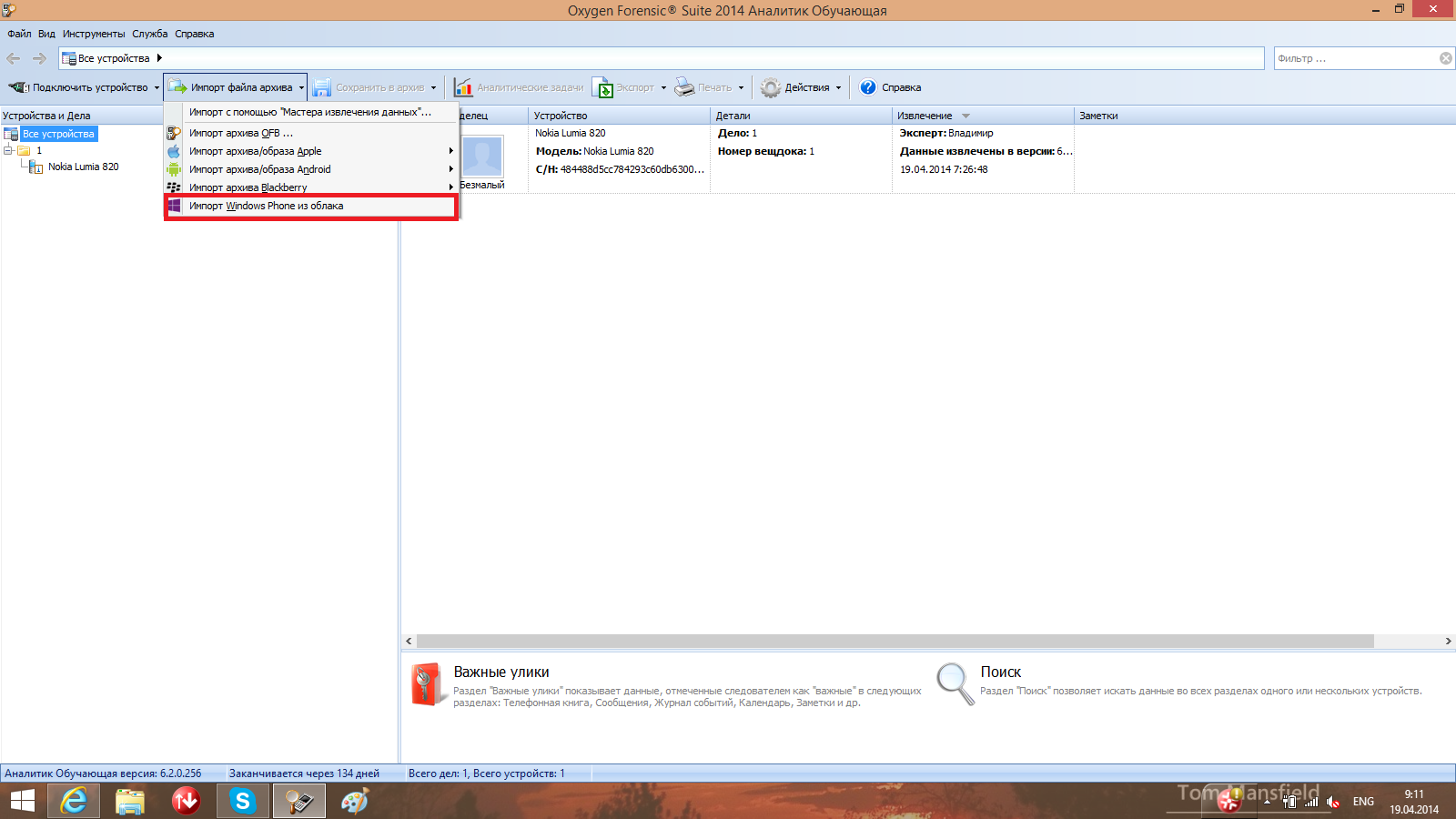
Task: Click the Windows Phone logo icon in menu
Action: tap(174, 206)
